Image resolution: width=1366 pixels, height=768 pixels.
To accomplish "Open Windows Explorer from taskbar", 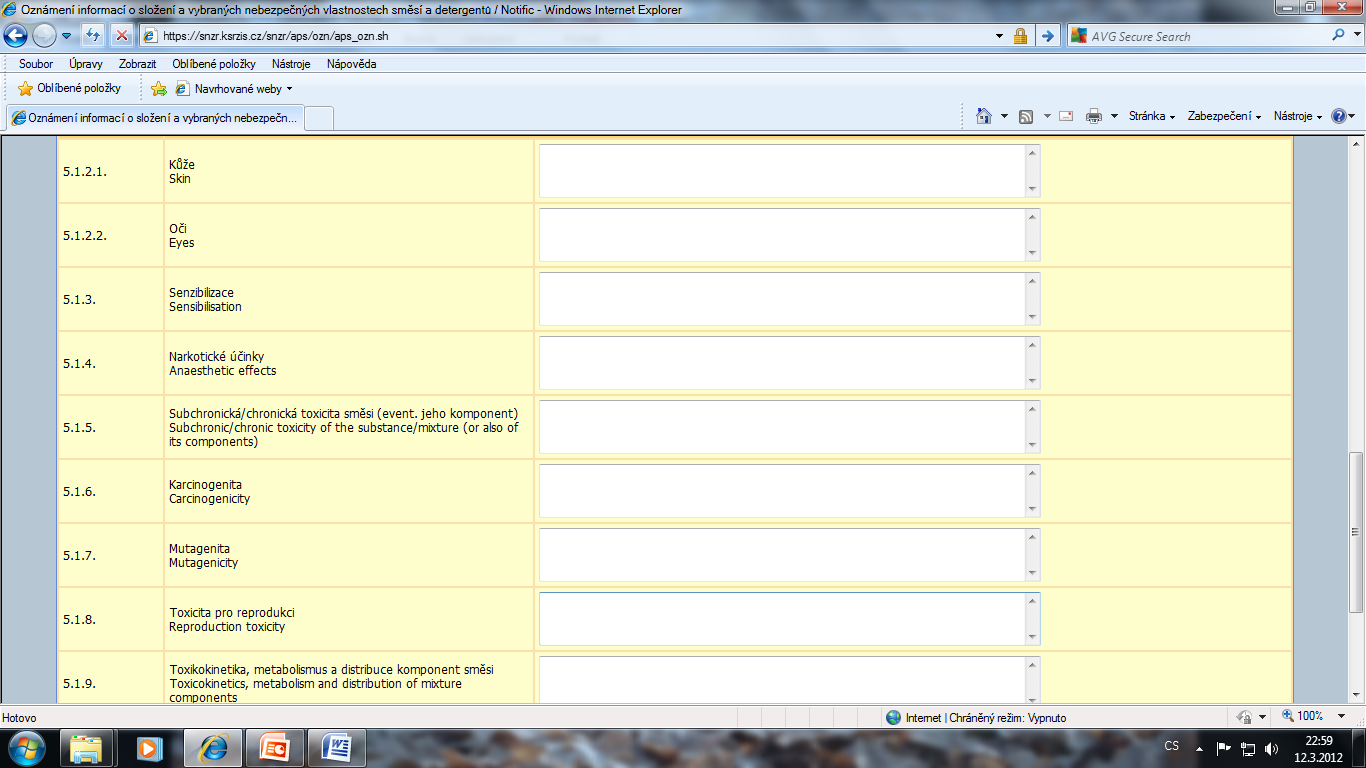I will (87, 748).
